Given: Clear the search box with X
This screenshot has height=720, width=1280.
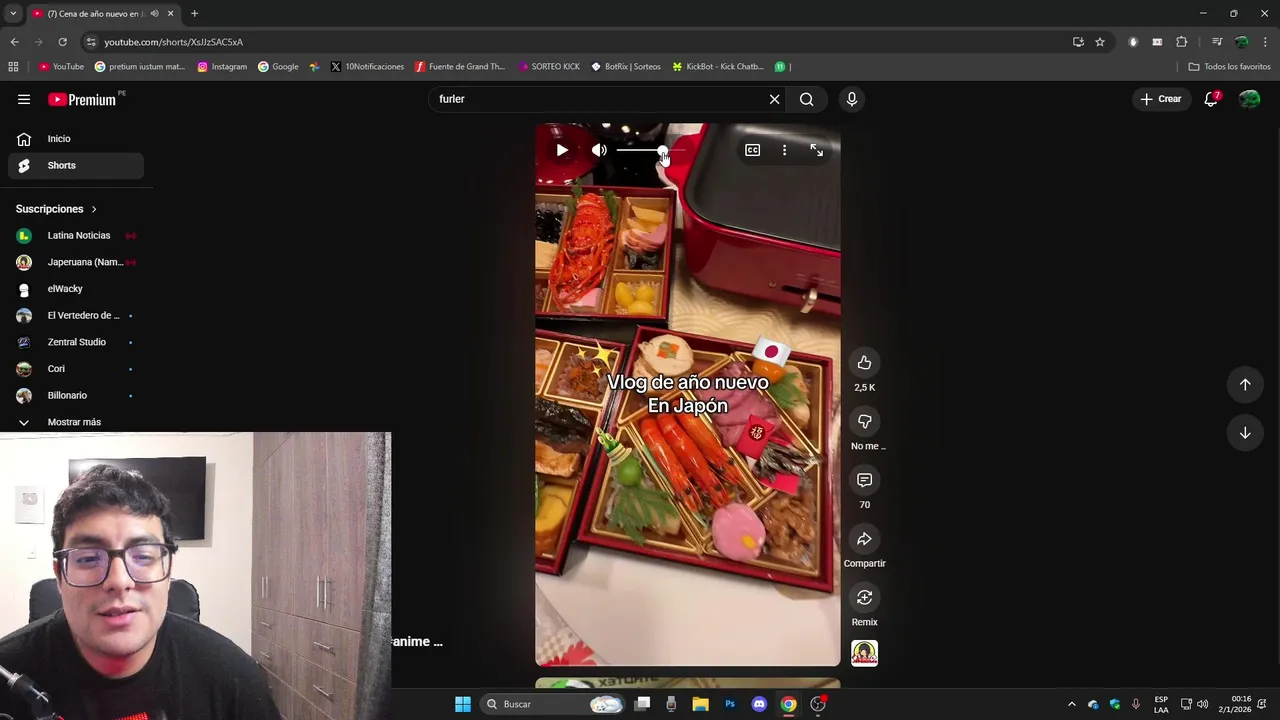Looking at the screenshot, I should [x=774, y=99].
